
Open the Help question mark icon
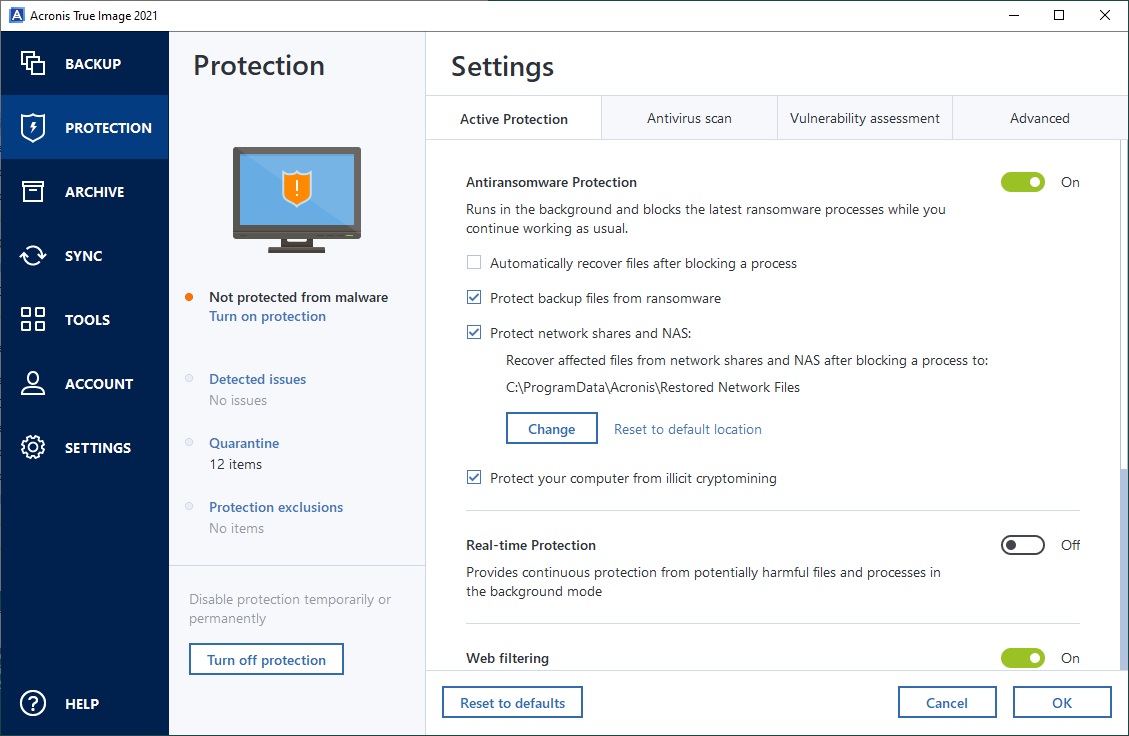tap(33, 704)
